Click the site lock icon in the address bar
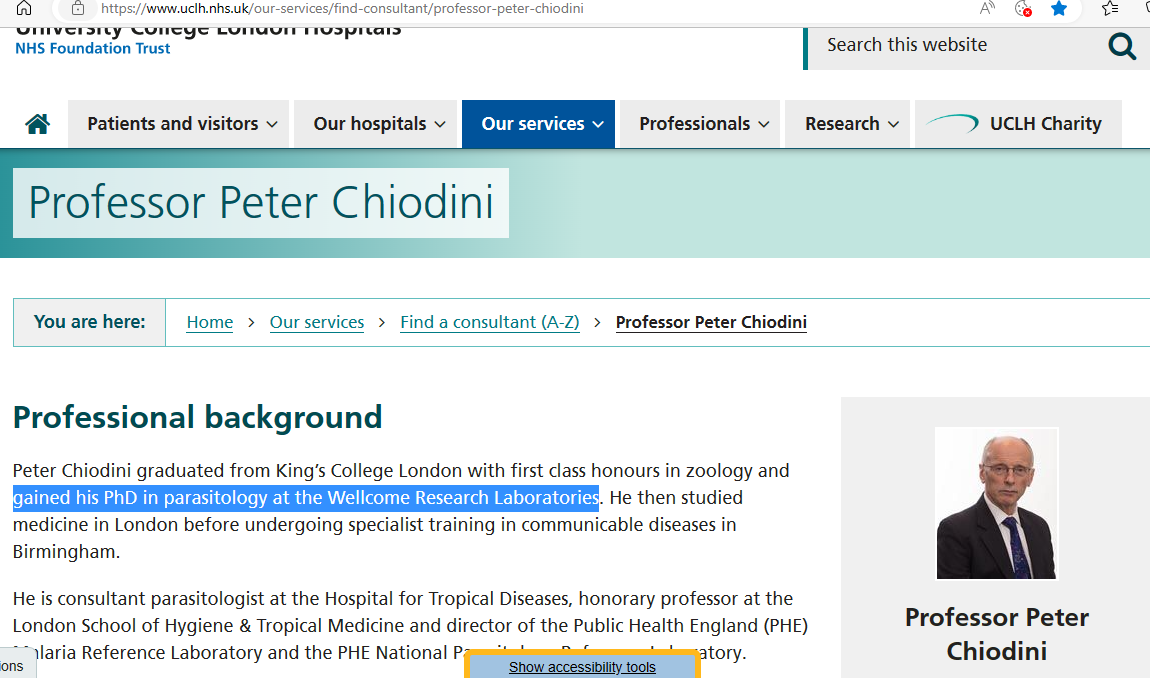 tap(78, 8)
